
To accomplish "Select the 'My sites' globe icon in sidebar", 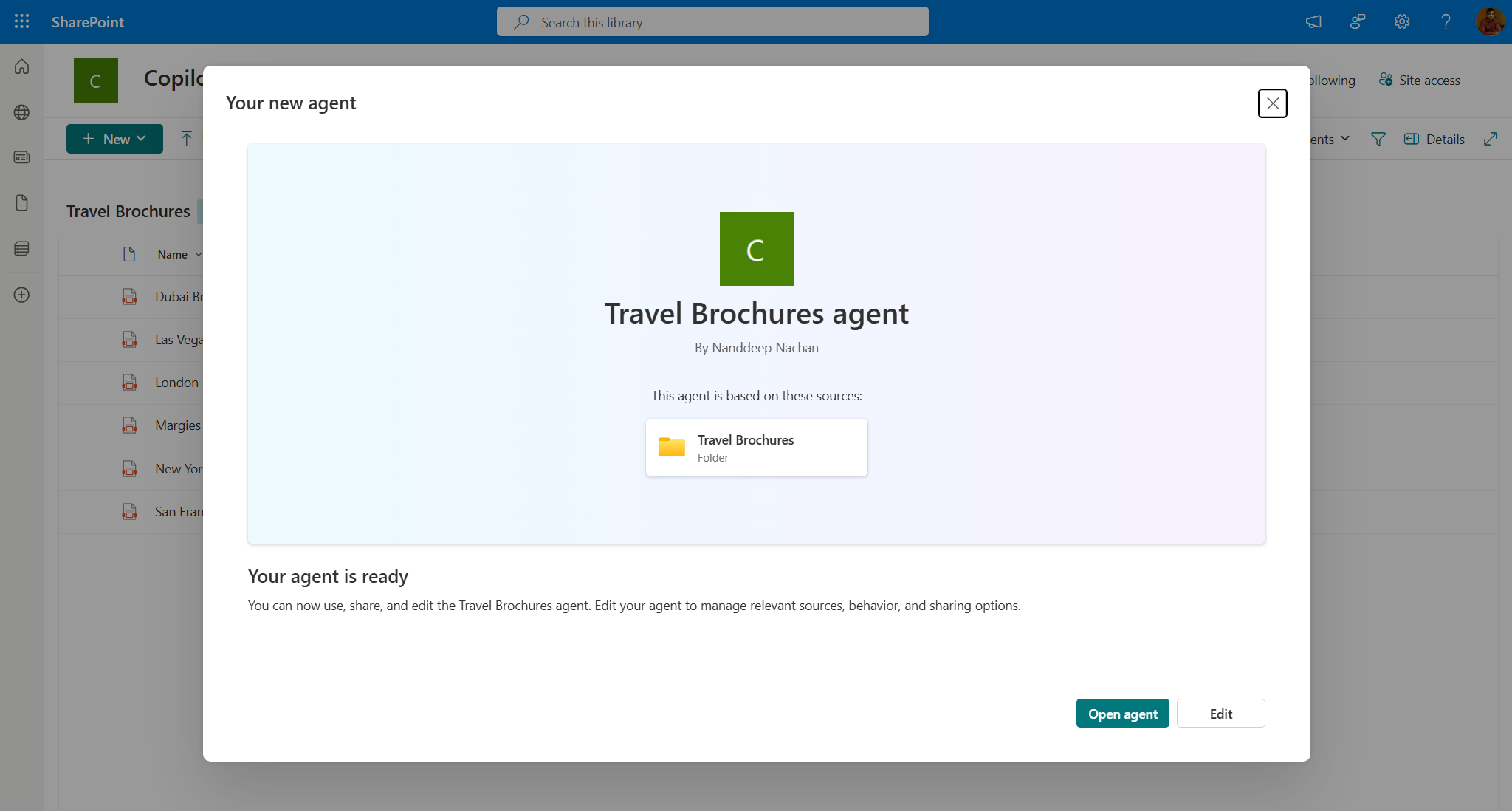I will [21, 112].
